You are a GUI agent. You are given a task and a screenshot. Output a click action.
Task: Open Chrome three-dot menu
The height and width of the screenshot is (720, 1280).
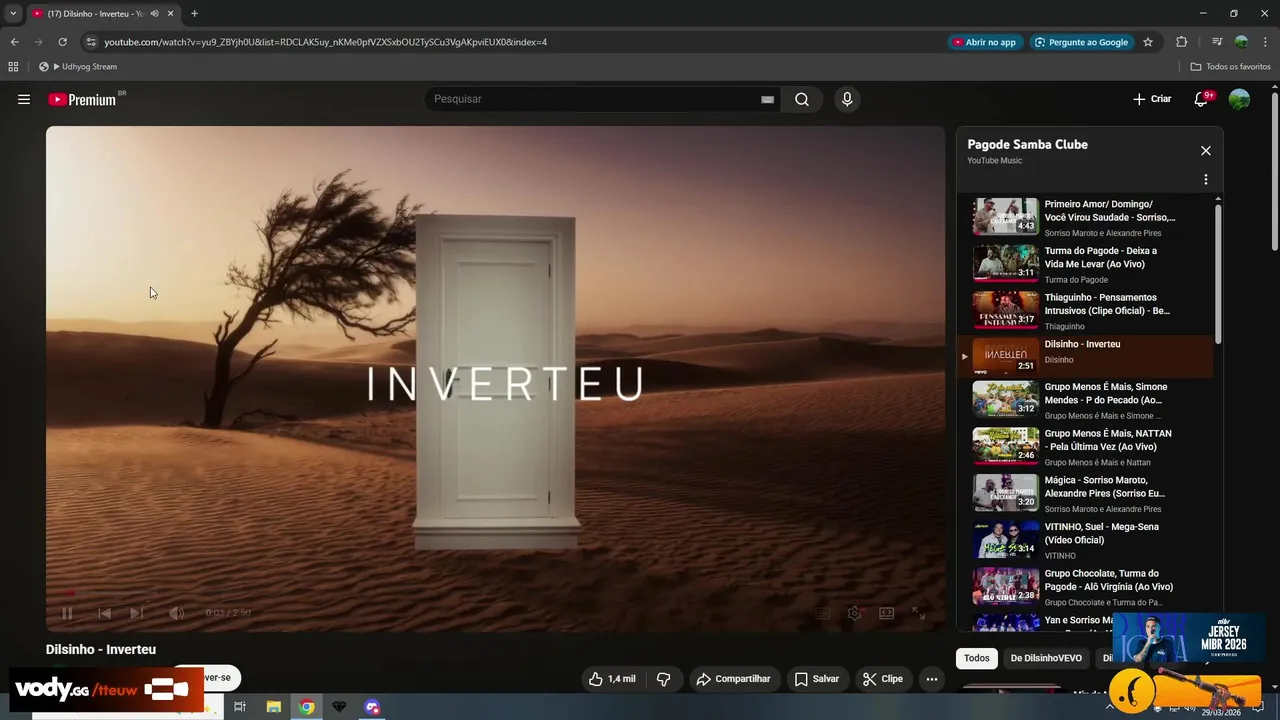1265,42
